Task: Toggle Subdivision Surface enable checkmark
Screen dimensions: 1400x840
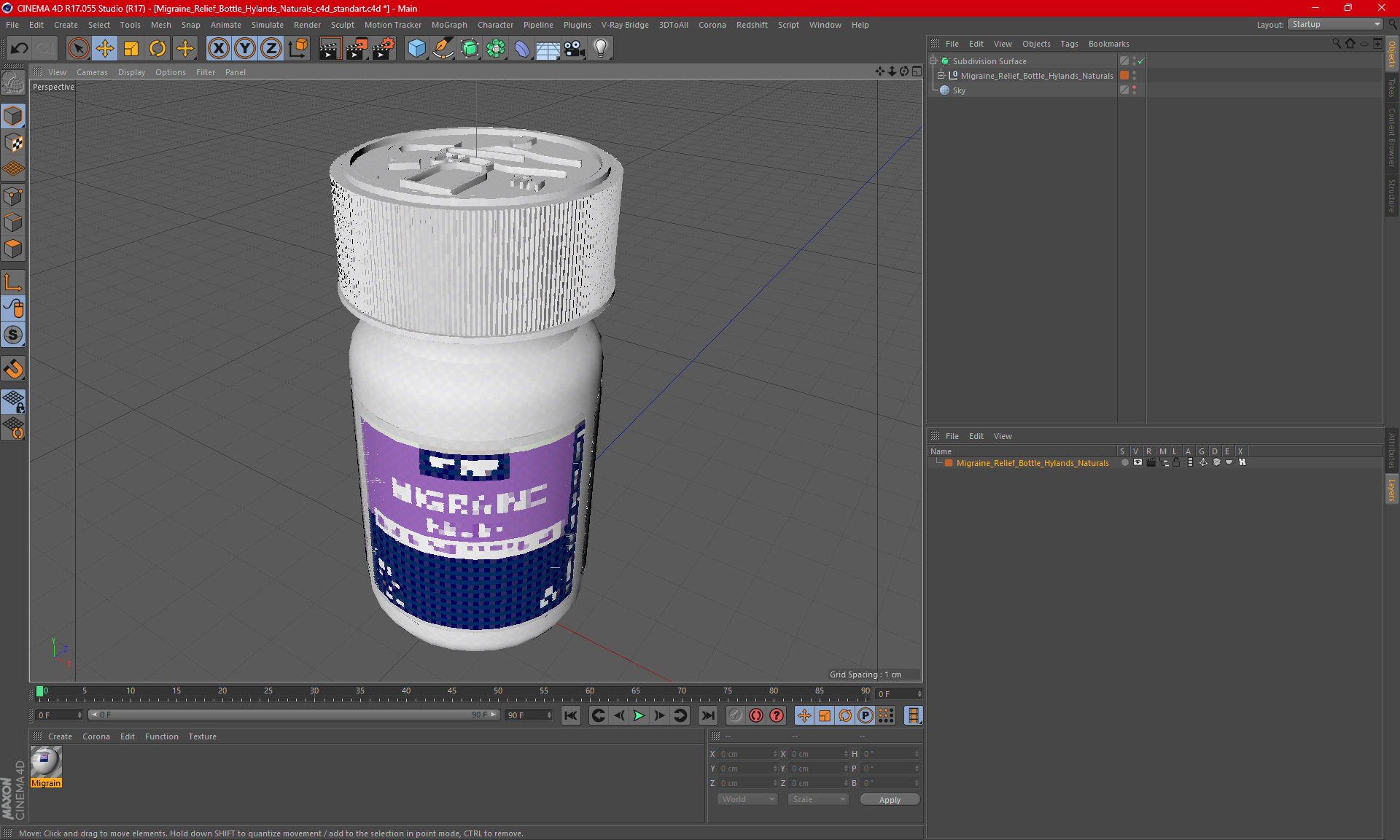Action: click(1141, 61)
